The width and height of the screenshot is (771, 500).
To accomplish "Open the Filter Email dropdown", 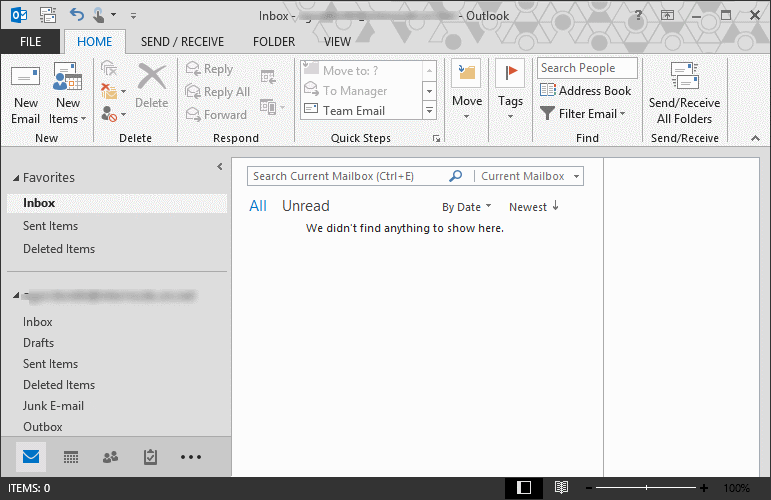I will coord(583,114).
